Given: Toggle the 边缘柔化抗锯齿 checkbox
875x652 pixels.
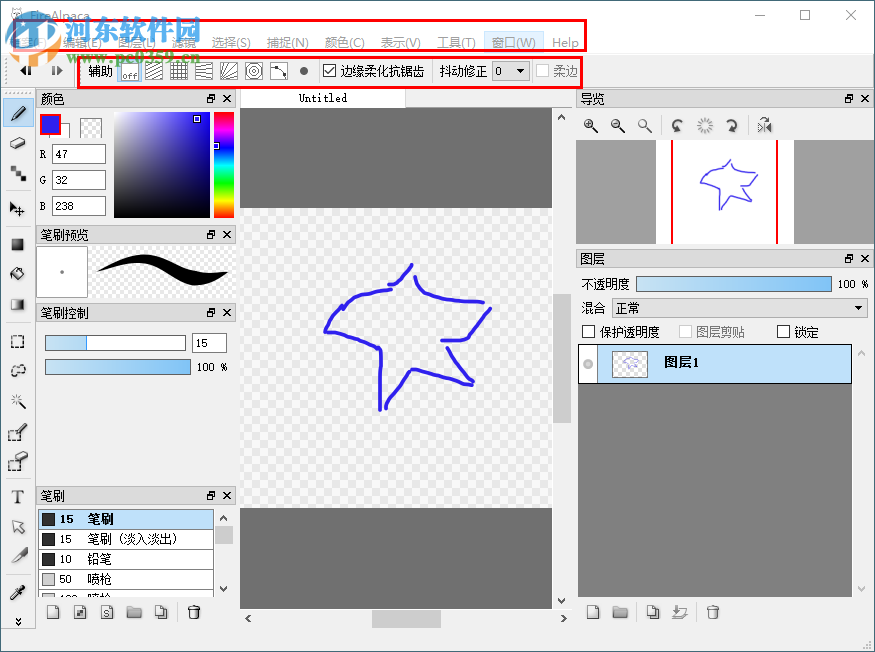Looking at the screenshot, I should [x=329, y=71].
